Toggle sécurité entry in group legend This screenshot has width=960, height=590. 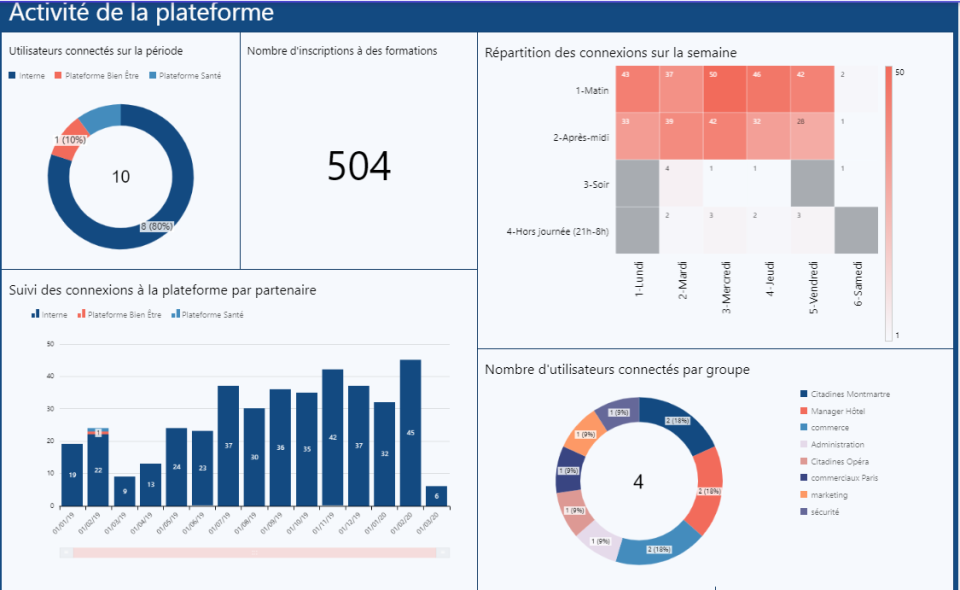(x=820, y=512)
